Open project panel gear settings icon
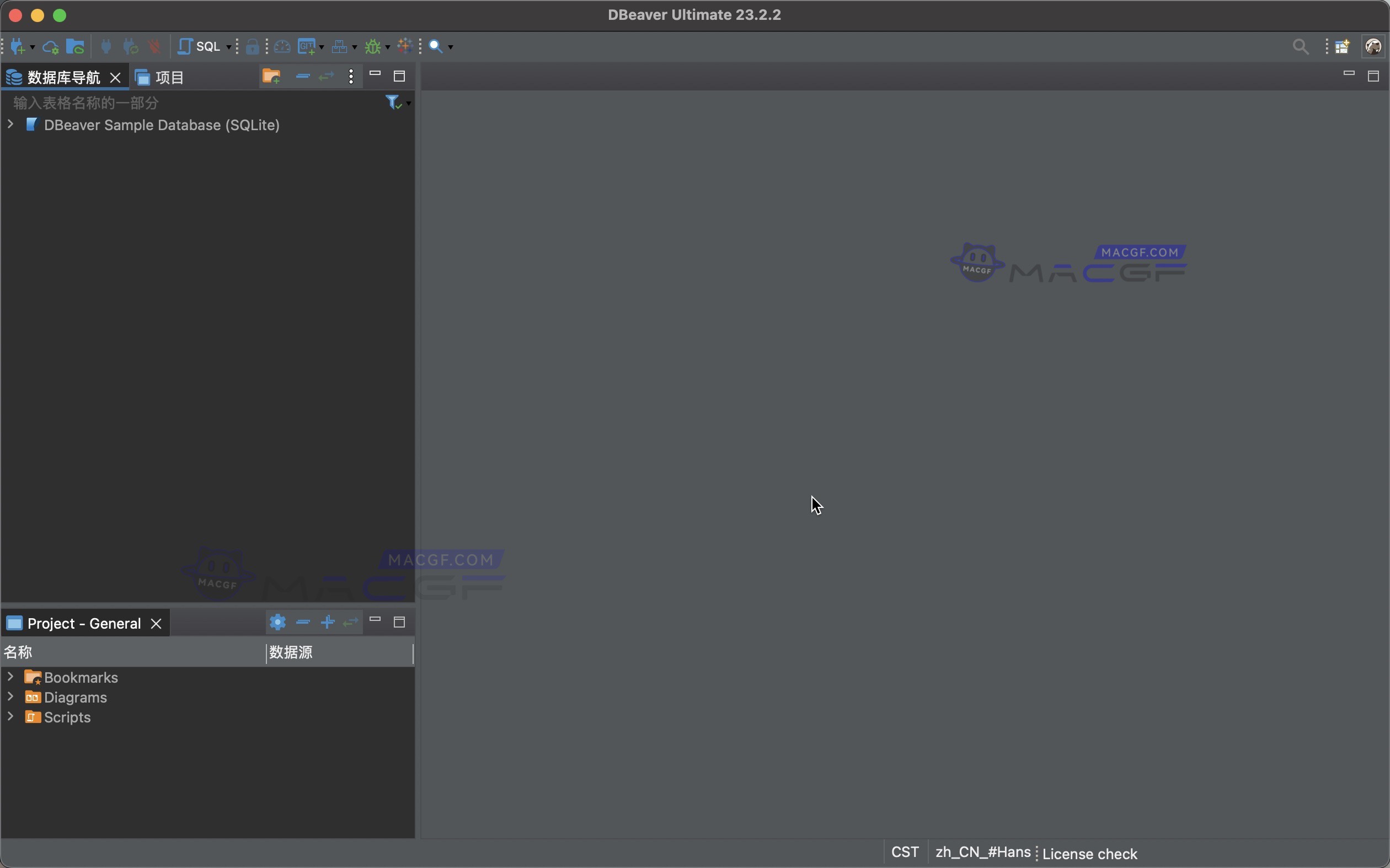 (x=278, y=622)
